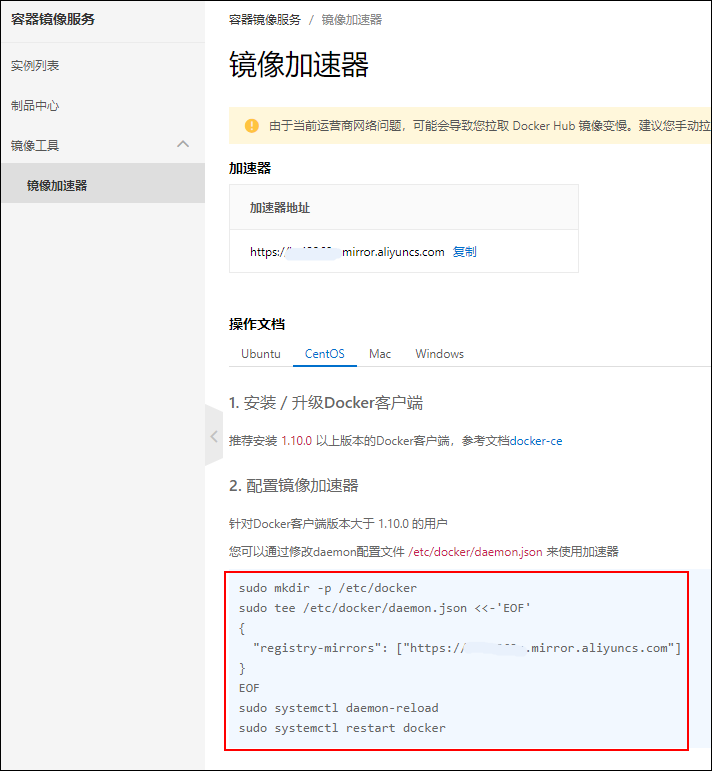
Task: Click the registry-mirrors code line
Action: point(467,648)
